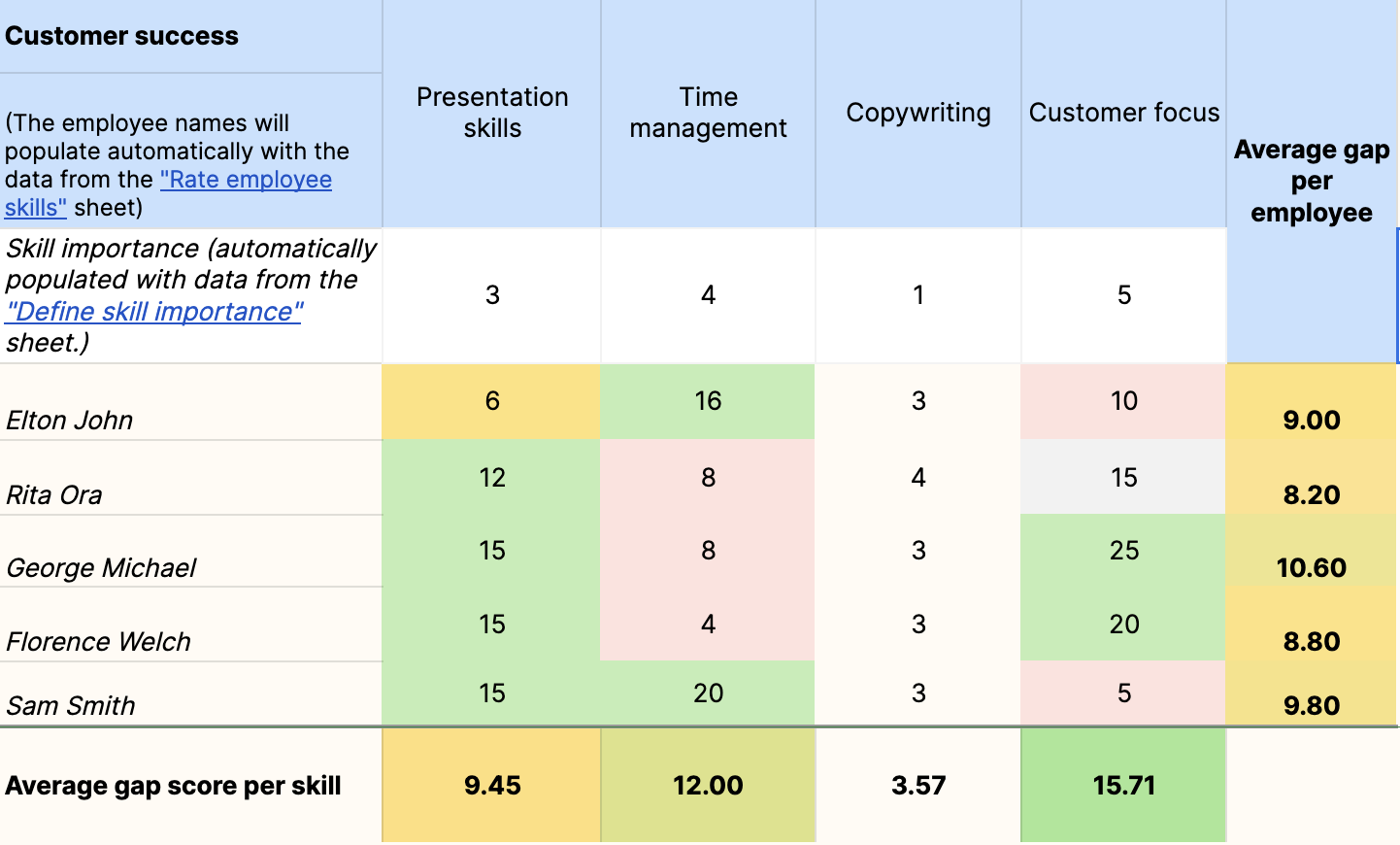Screen dimensions: 1400x845
Task: Select the Customer success title cell
Action: tap(122, 37)
